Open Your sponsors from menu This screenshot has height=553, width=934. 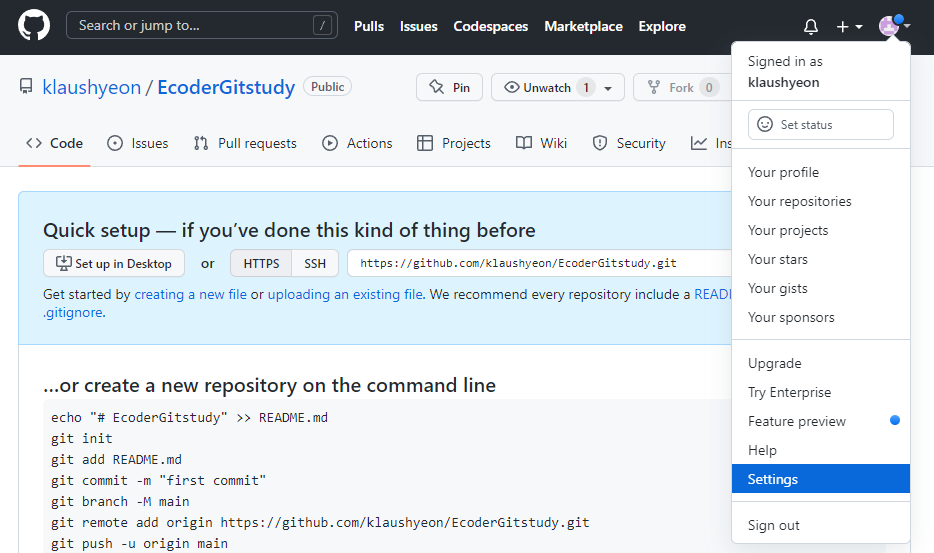(x=820, y=318)
